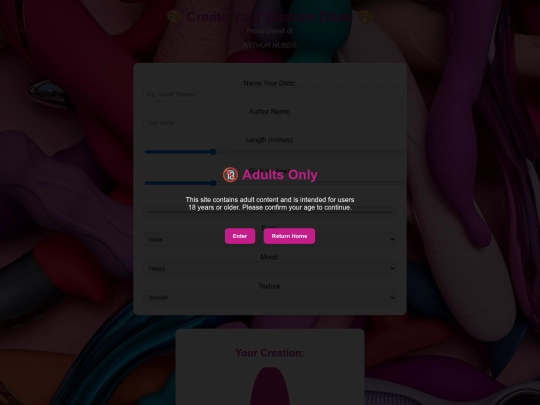The width and height of the screenshot is (540, 405).
Task: Click the palette emoji left of the title
Action: pyautogui.click(x=174, y=17)
